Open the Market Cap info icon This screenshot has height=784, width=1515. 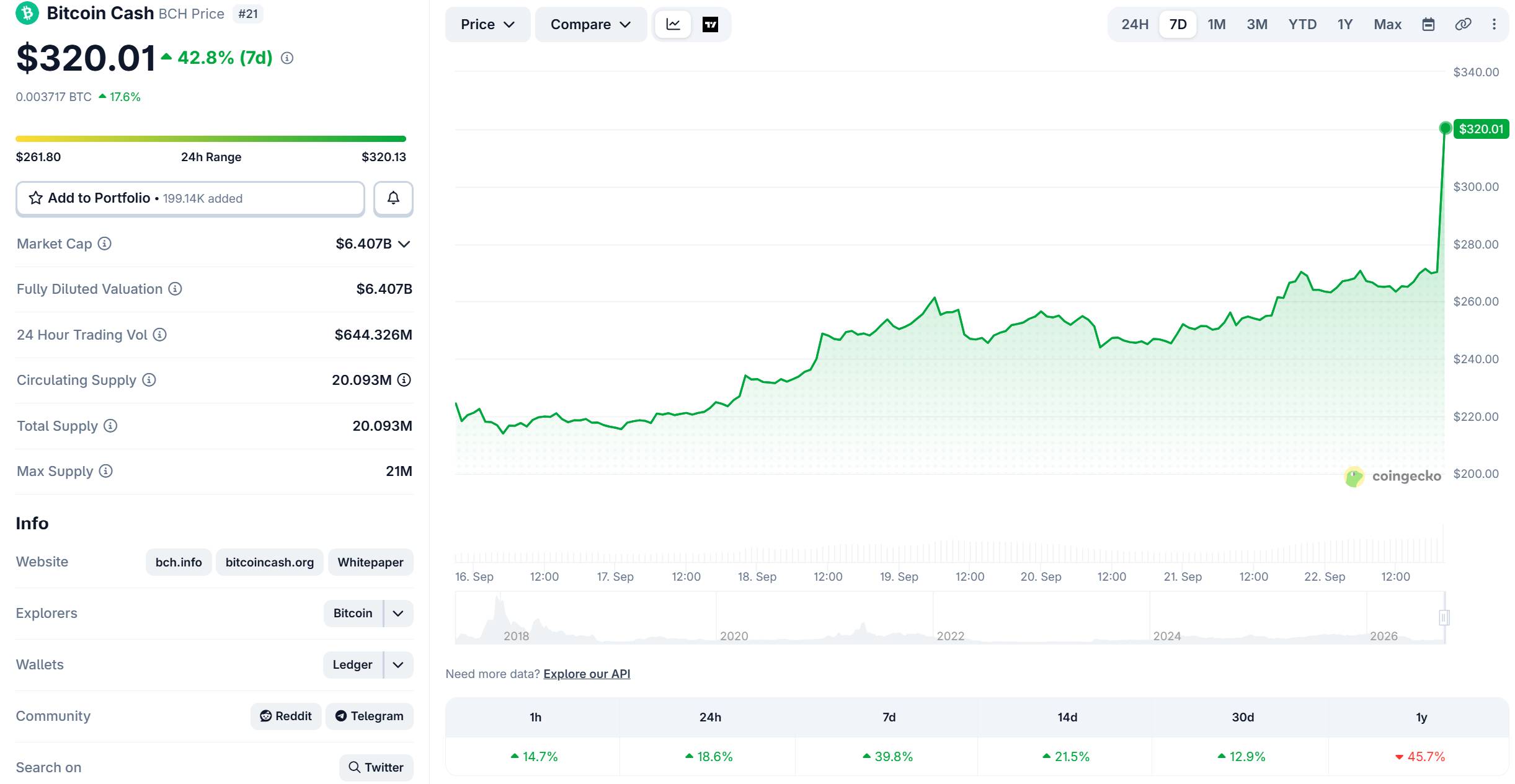(x=105, y=244)
